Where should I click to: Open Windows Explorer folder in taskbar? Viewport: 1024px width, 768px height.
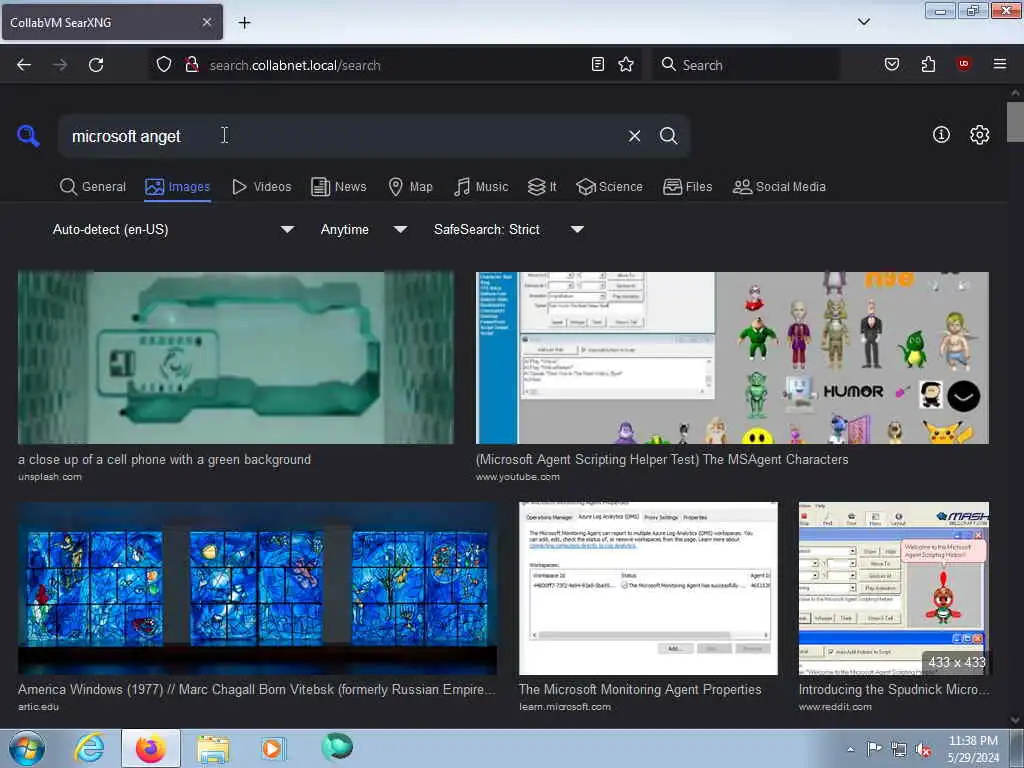213,748
